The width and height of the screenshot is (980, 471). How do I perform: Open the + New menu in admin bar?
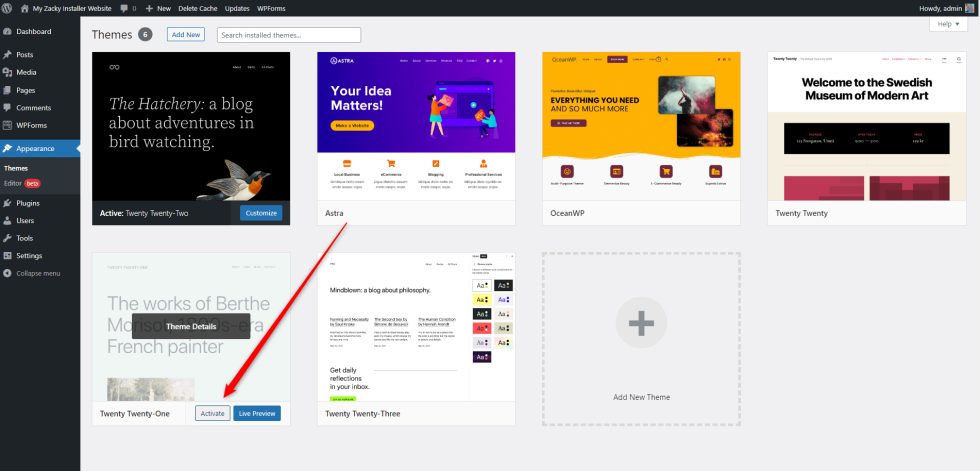[x=158, y=8]
